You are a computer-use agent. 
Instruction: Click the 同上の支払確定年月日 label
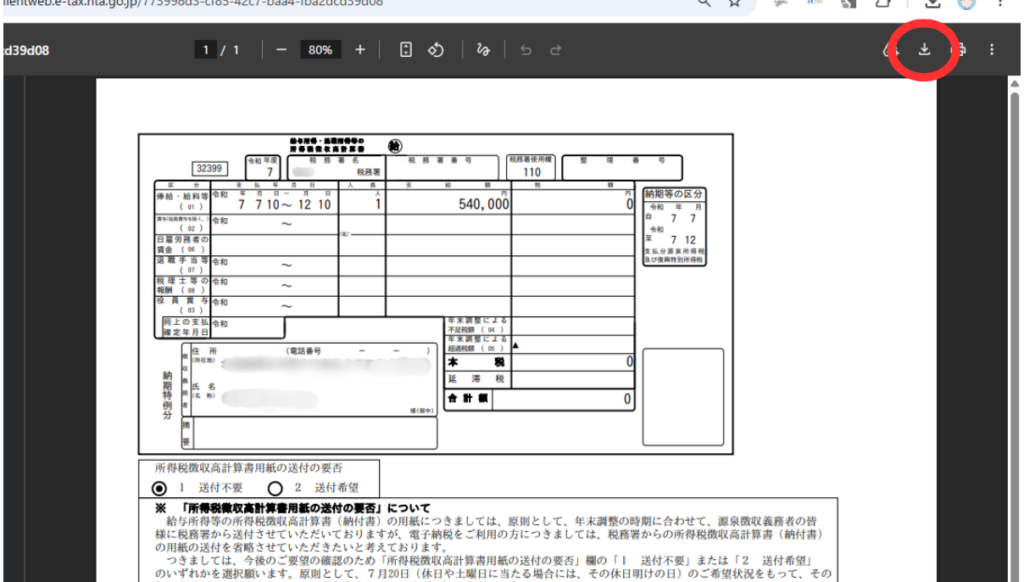[186, 327]
